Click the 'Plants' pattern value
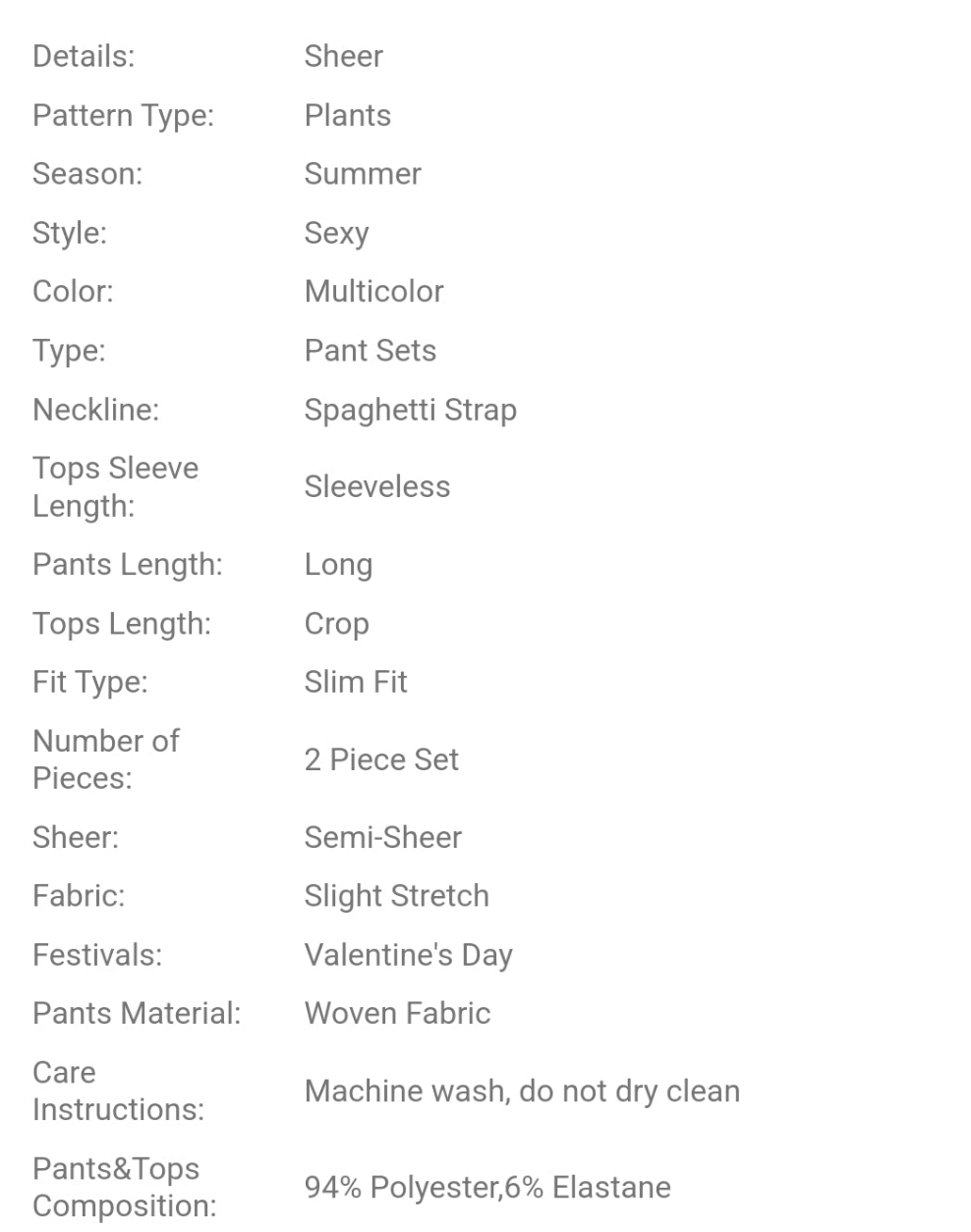 coord(347,116)
